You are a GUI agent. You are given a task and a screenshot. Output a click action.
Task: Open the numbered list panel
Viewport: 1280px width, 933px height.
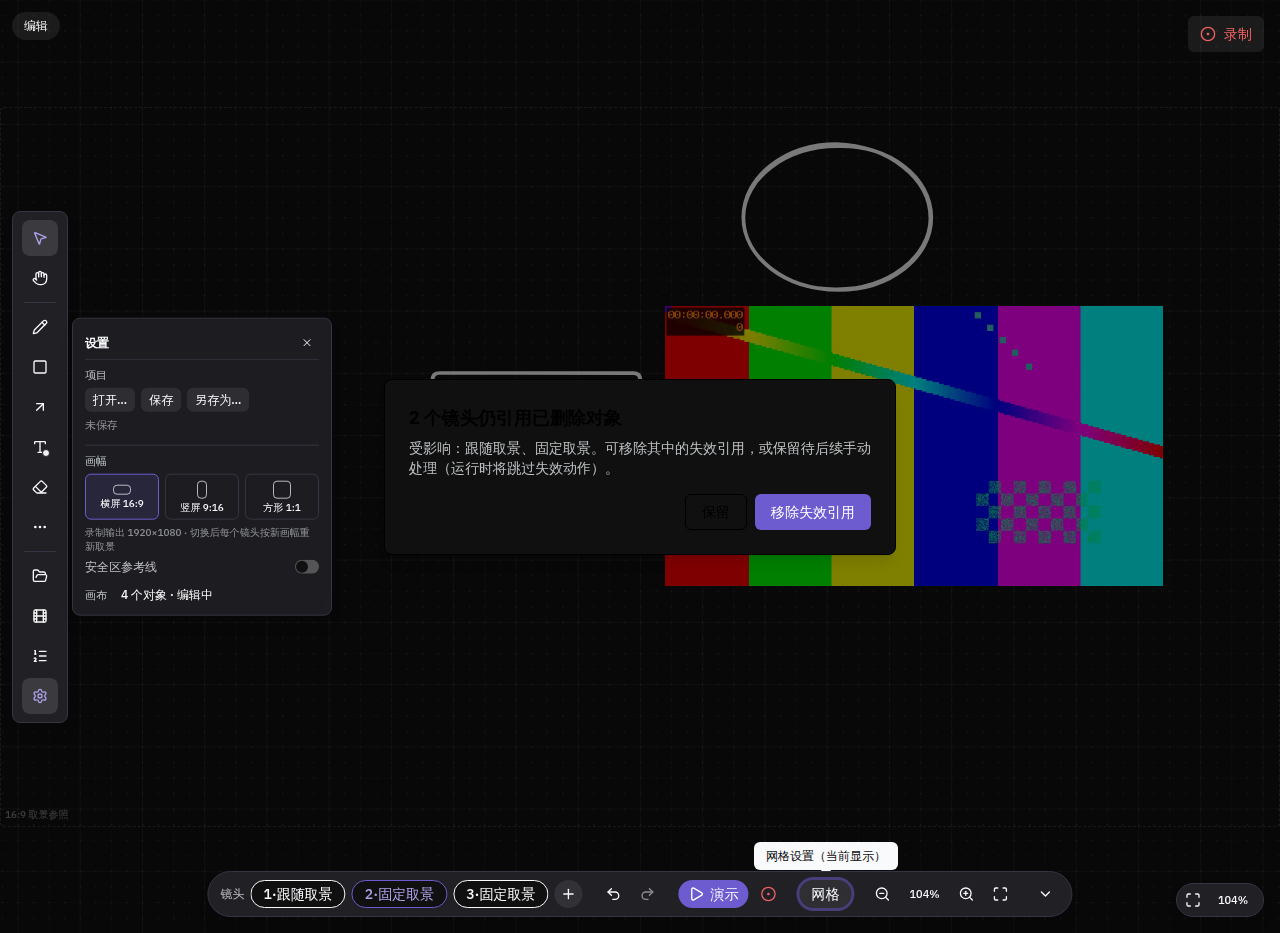click(40, 656)
